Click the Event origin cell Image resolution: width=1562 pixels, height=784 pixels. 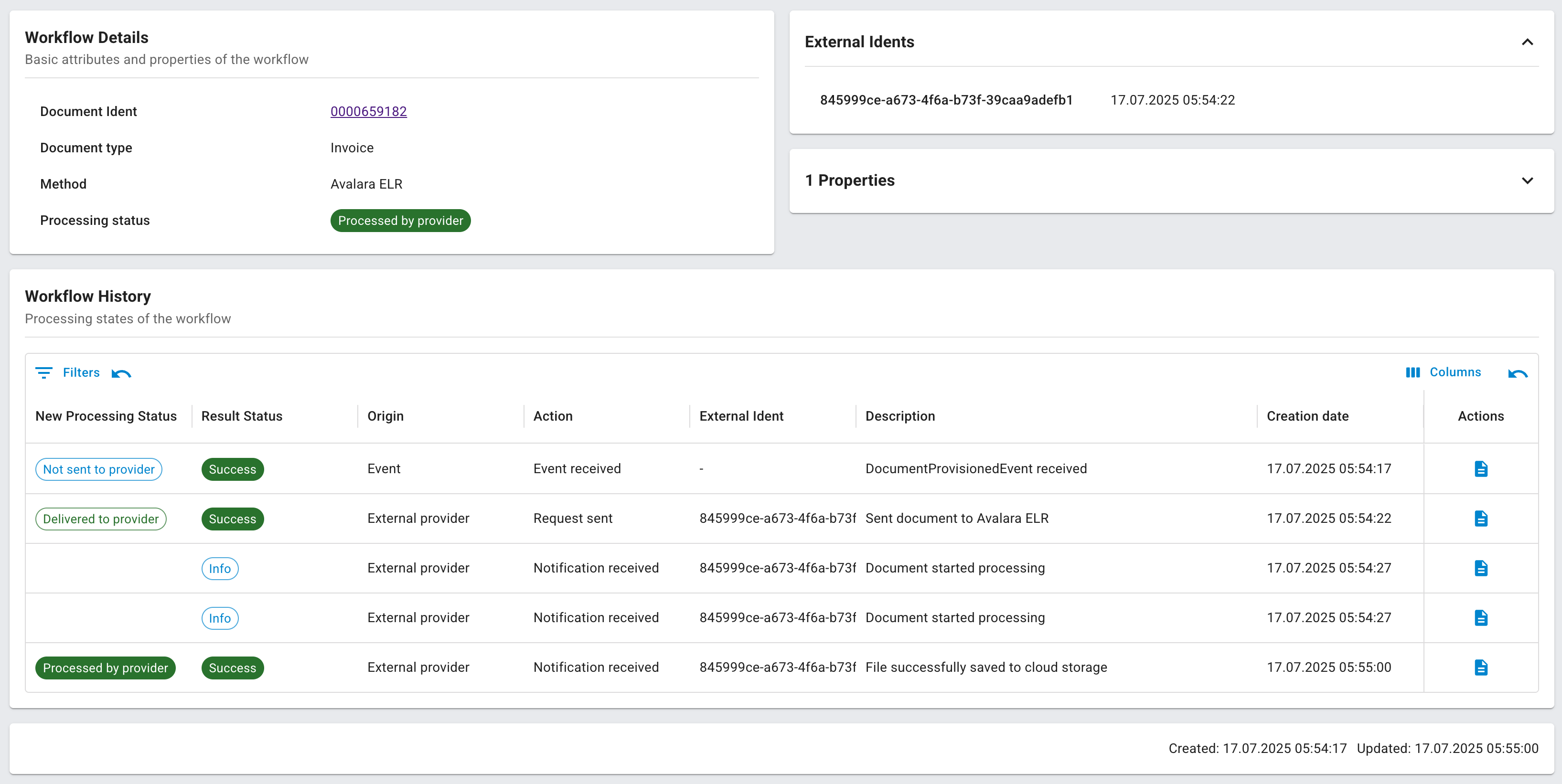pyautogui.click(x=384, y=469)
